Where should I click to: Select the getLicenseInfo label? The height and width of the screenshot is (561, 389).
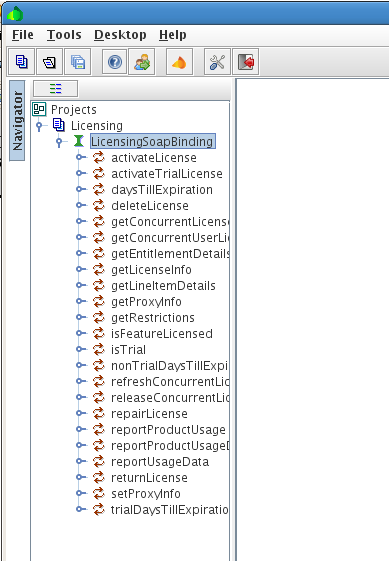tap(151, 269)
